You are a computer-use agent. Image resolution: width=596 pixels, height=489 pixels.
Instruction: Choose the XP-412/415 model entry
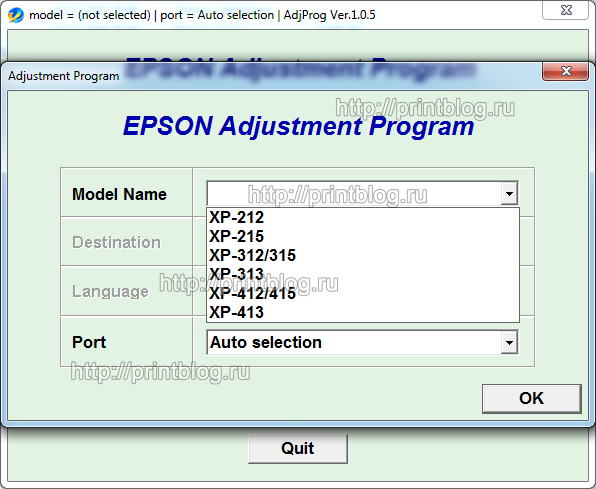[363, 294]
